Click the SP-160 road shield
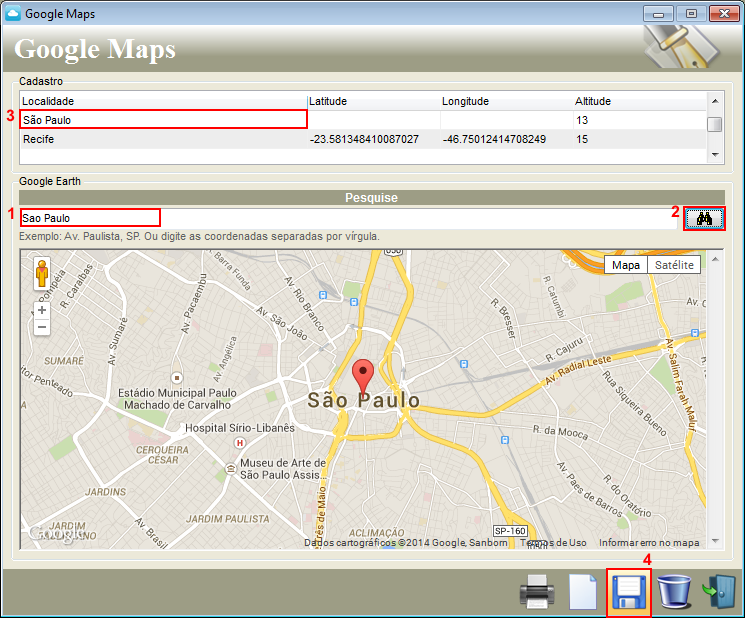The height and width of the screenshot is (618, 745). 510,531
